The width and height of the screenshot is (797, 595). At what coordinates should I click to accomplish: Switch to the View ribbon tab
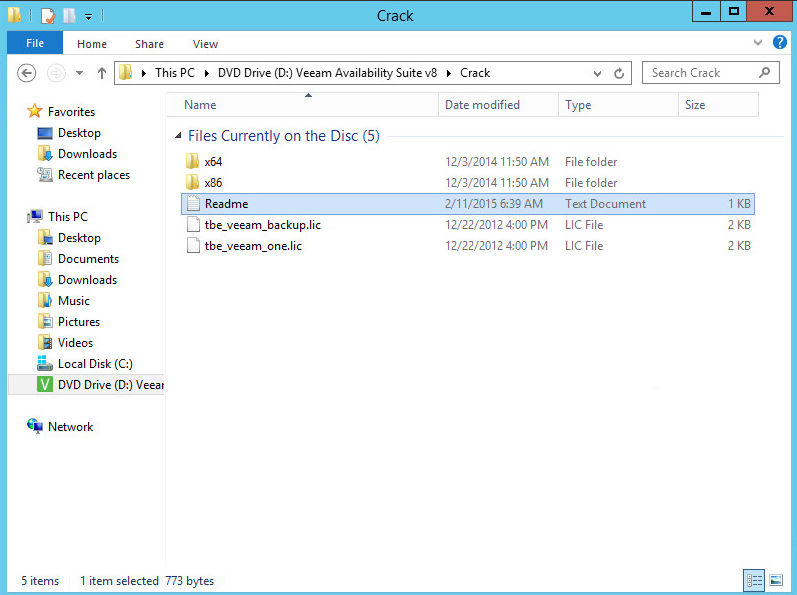click(205, 44)
